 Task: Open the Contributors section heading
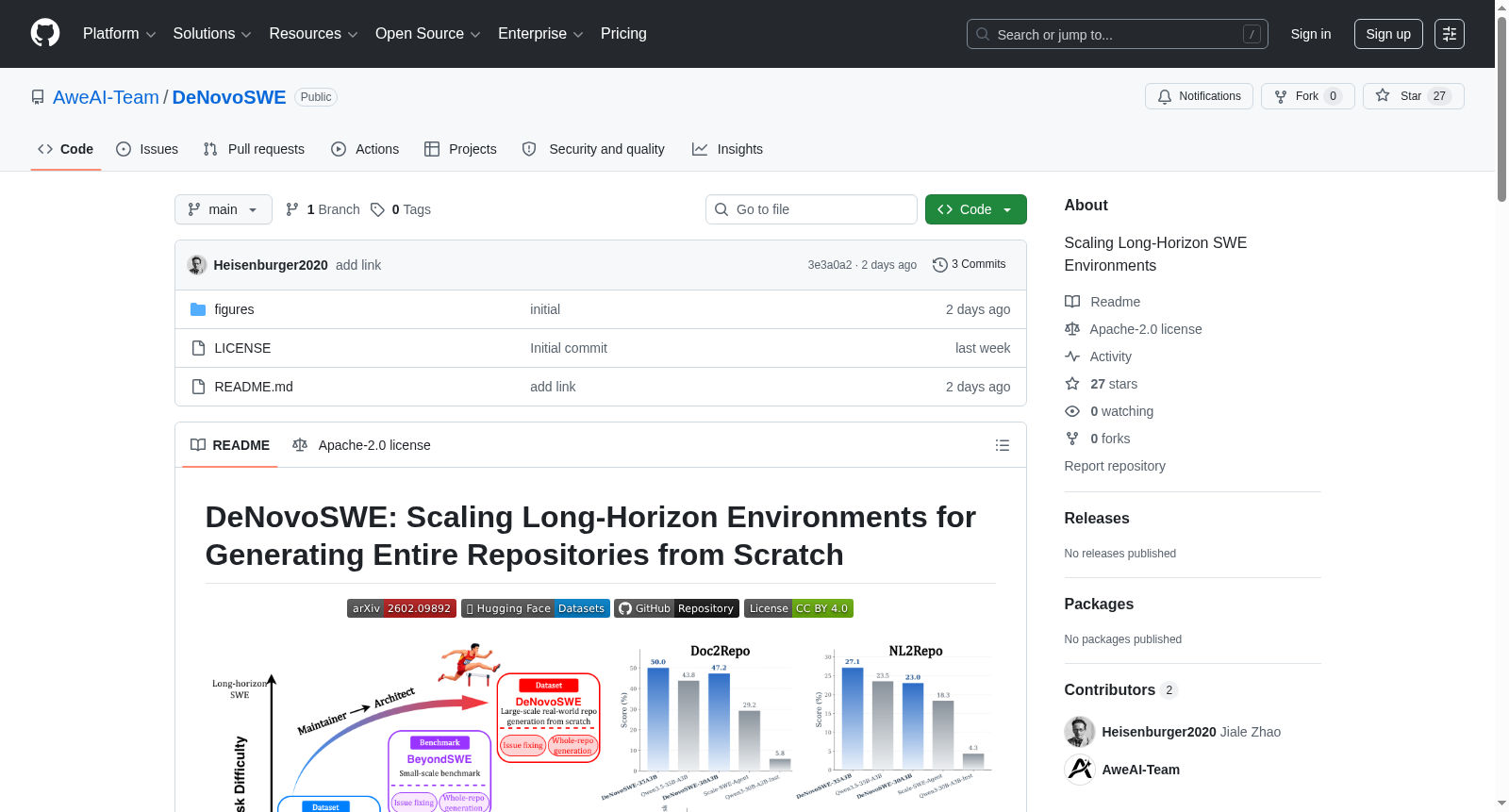click(x=1120, y=690)
